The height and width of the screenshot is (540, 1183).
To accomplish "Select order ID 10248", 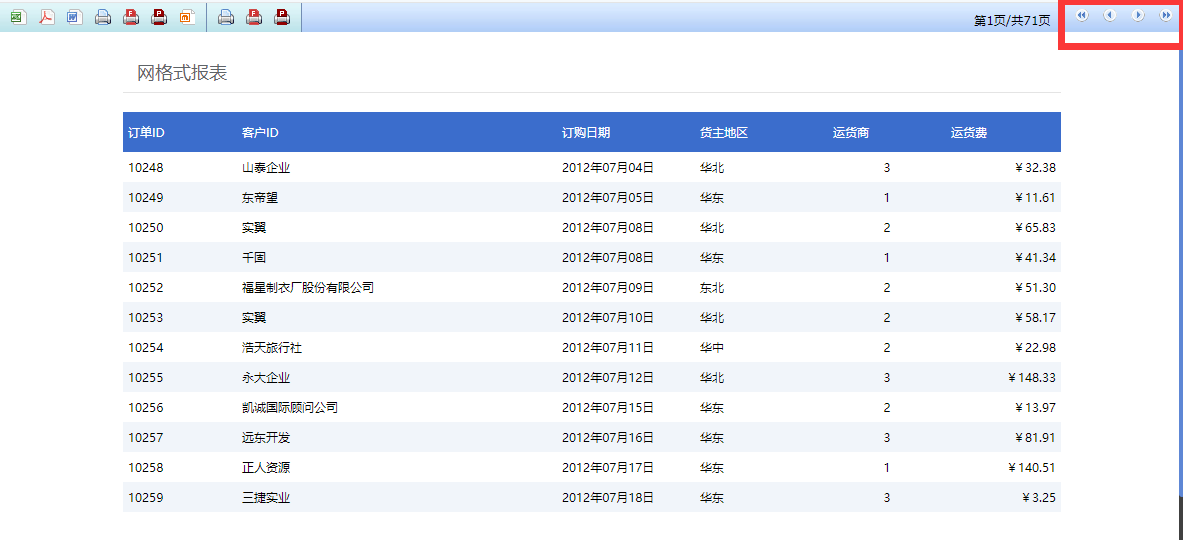I will tap(146, 167).
